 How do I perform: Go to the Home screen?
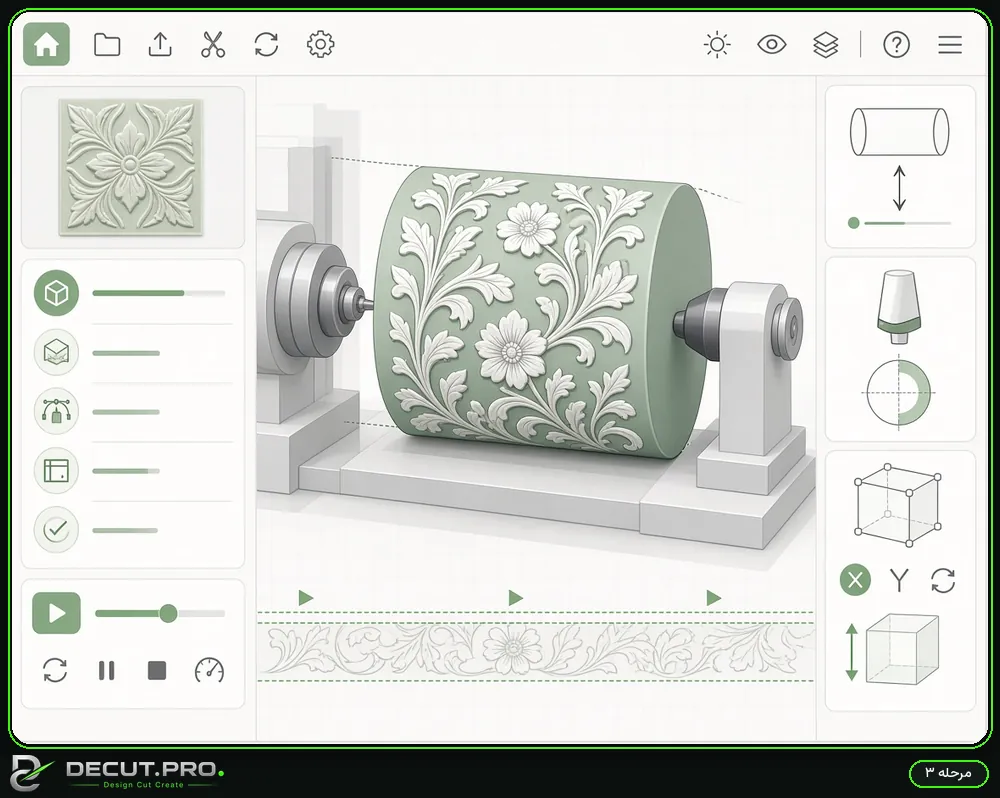(47, 45)
